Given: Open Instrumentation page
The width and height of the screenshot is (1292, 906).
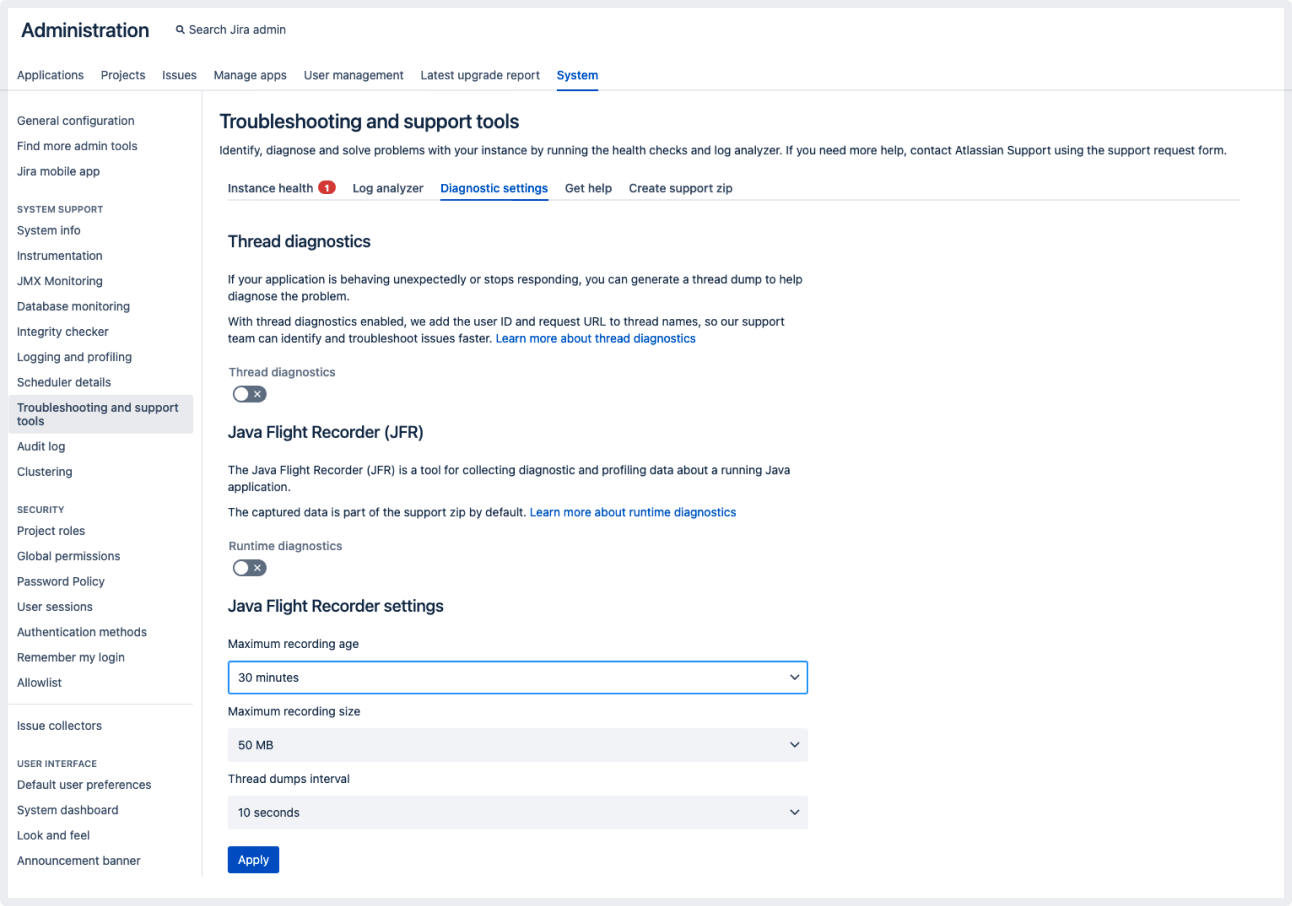Looking at the screenshot, I should (x=60, y=256).
